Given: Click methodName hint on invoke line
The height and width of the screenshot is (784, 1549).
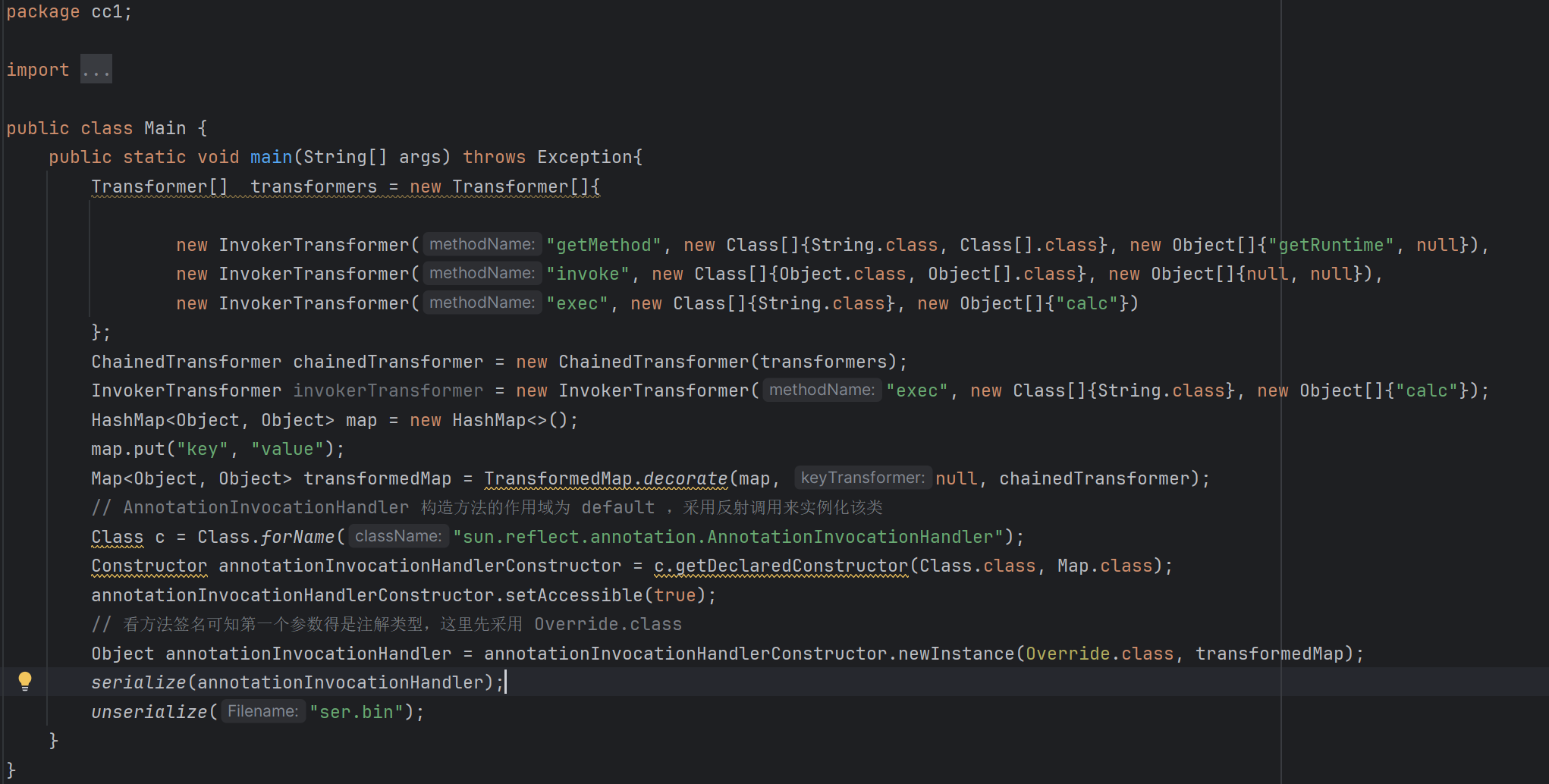Looking at the screenshot, I should [482, 273].
